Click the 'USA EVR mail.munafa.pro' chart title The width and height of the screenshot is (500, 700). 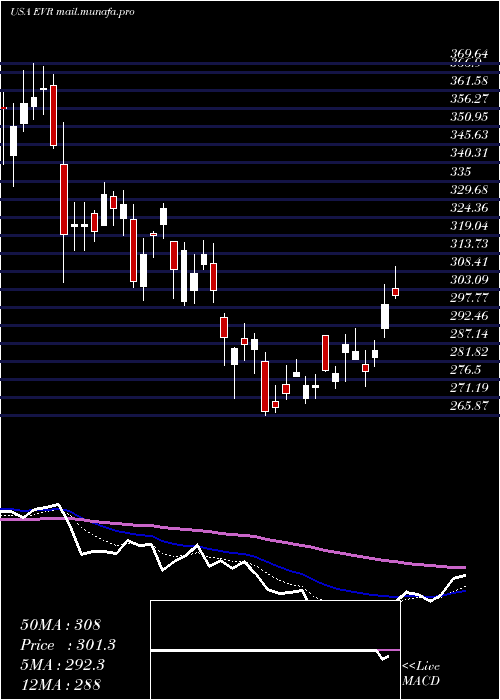72,12
